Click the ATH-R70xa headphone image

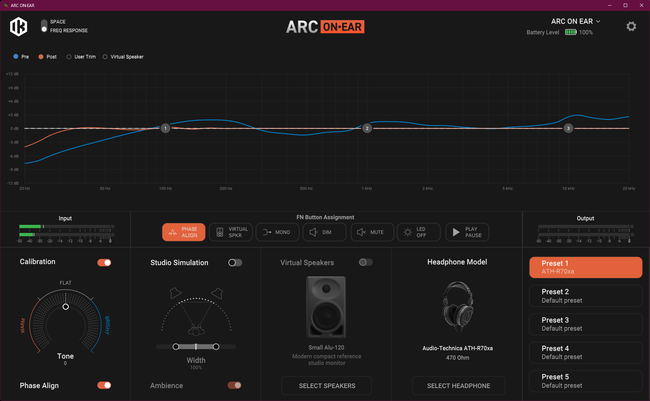tap(458, 307)
